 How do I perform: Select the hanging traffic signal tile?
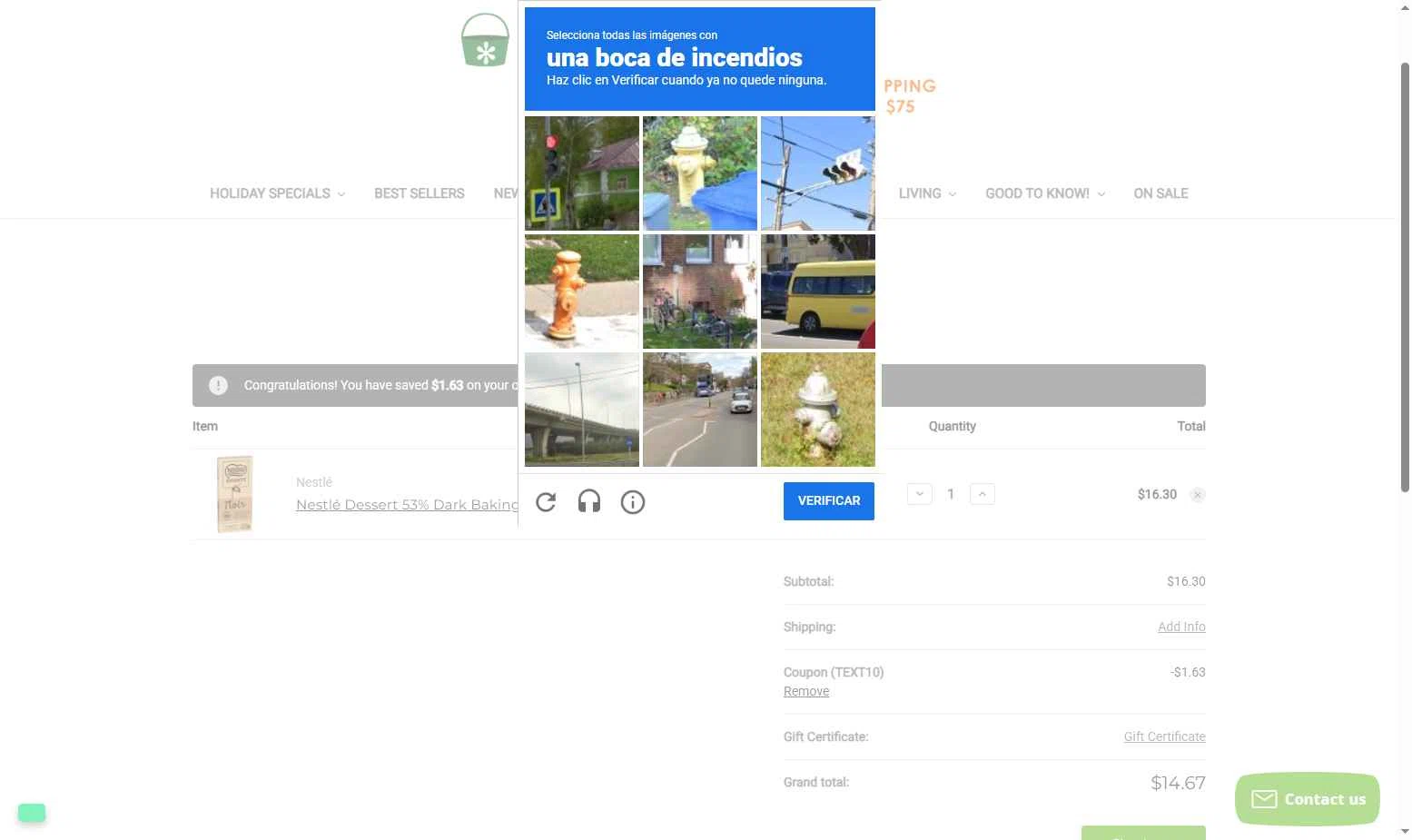pos(818,173)
